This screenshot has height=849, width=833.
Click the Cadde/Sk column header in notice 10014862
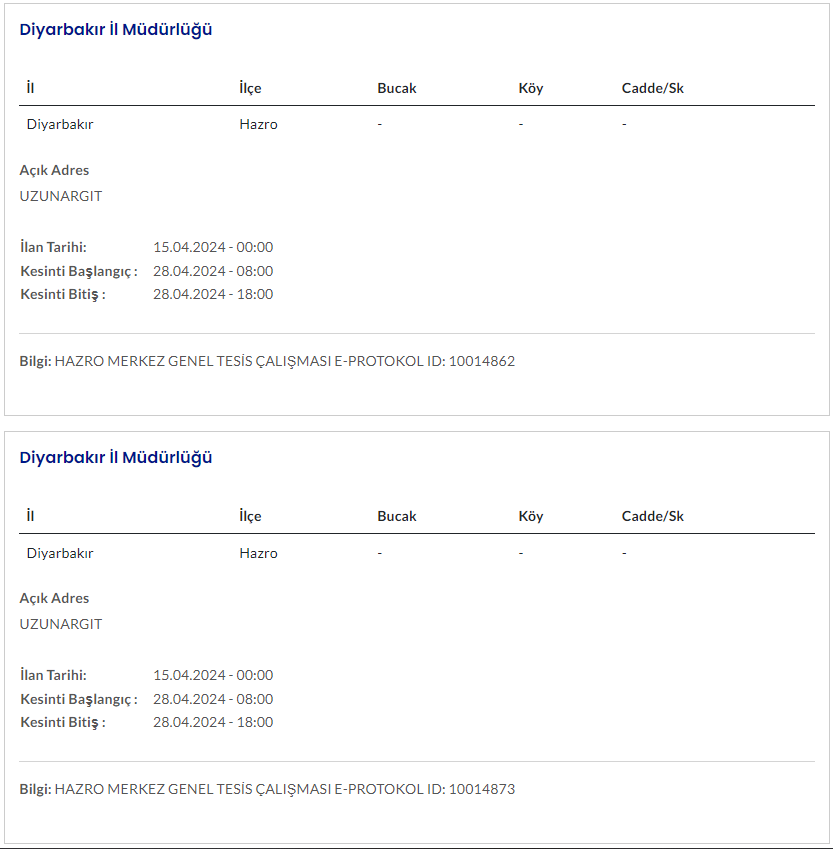(652, 88)
